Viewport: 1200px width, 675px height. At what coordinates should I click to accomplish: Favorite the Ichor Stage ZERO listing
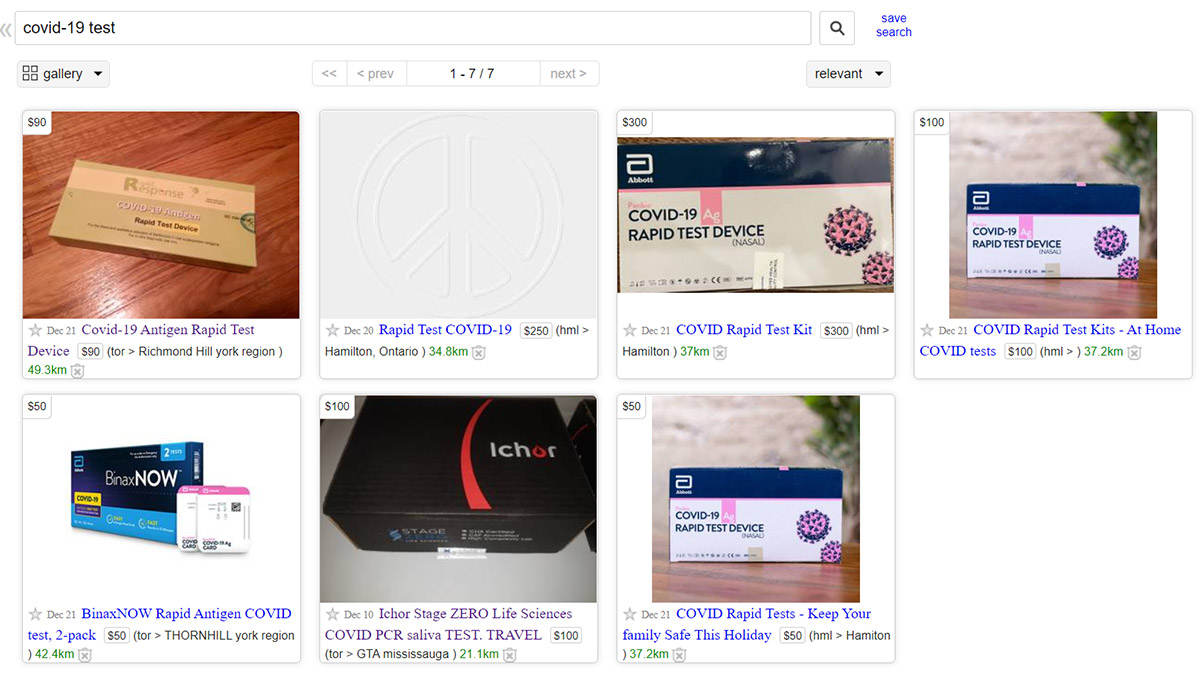333,614
